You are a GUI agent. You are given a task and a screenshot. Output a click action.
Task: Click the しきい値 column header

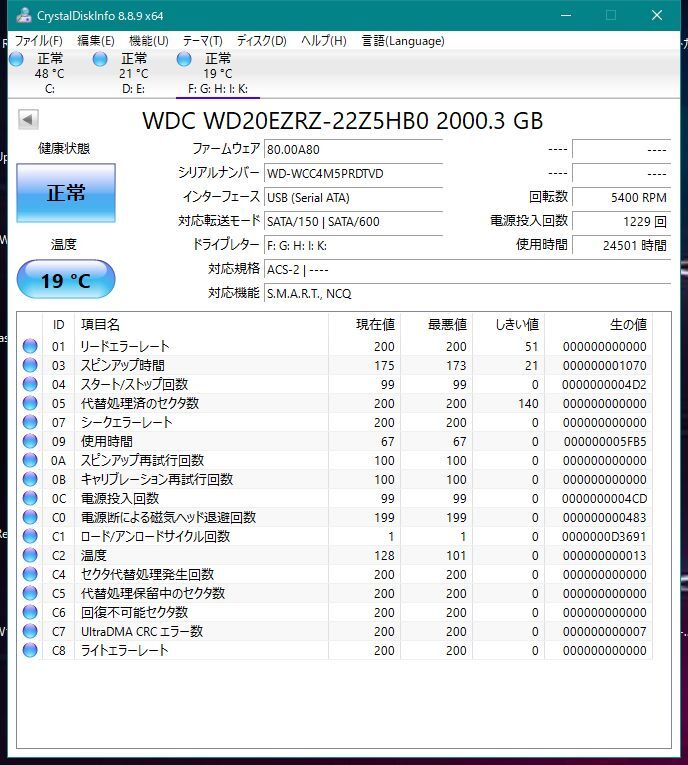517,324
